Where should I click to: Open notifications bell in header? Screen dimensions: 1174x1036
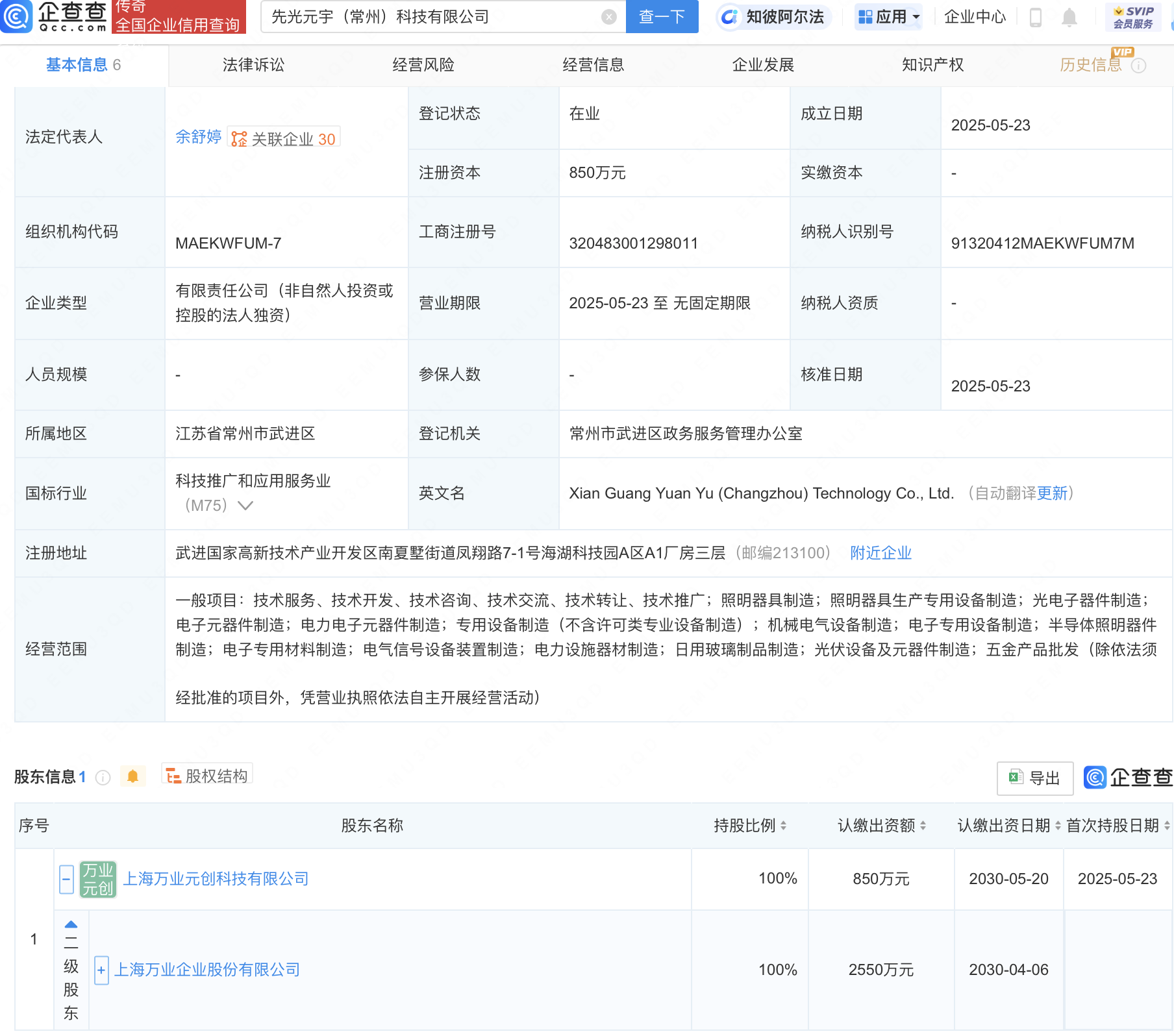point(1069,18)
